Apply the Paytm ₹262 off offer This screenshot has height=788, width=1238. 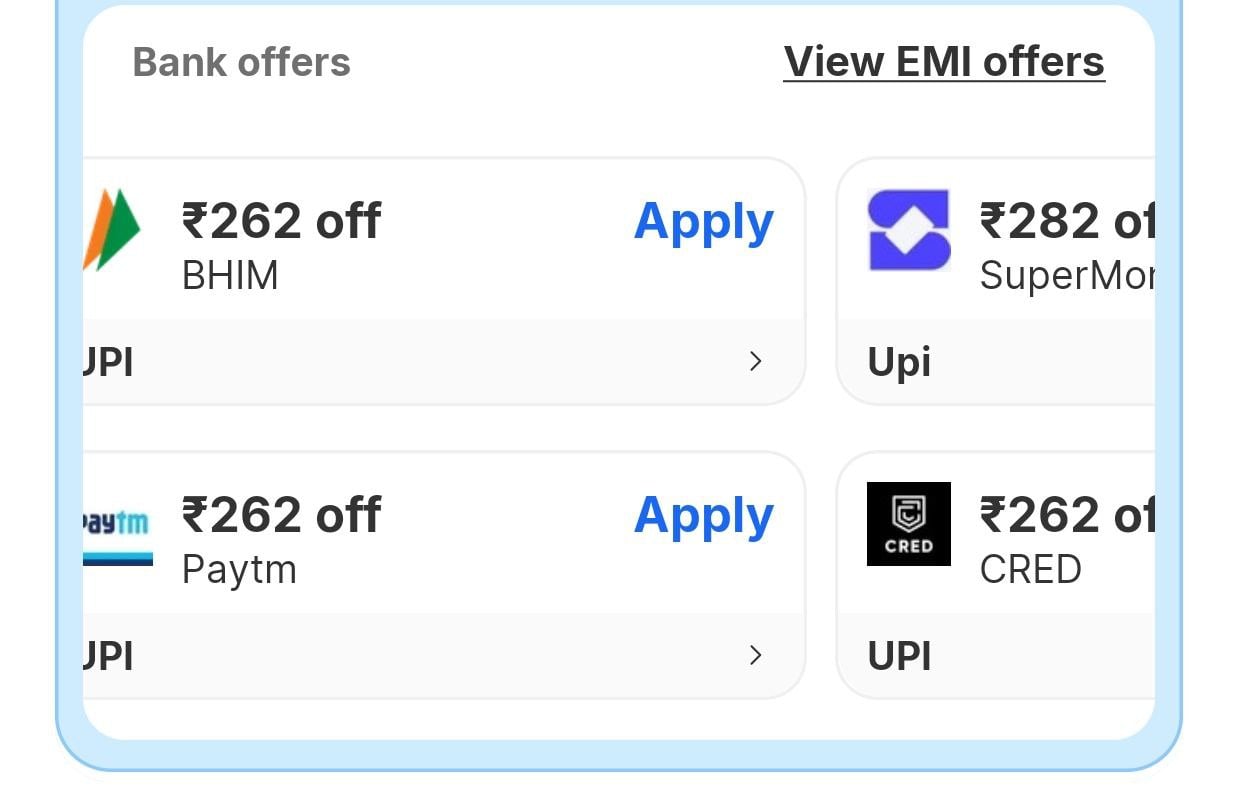pos(703,516)
